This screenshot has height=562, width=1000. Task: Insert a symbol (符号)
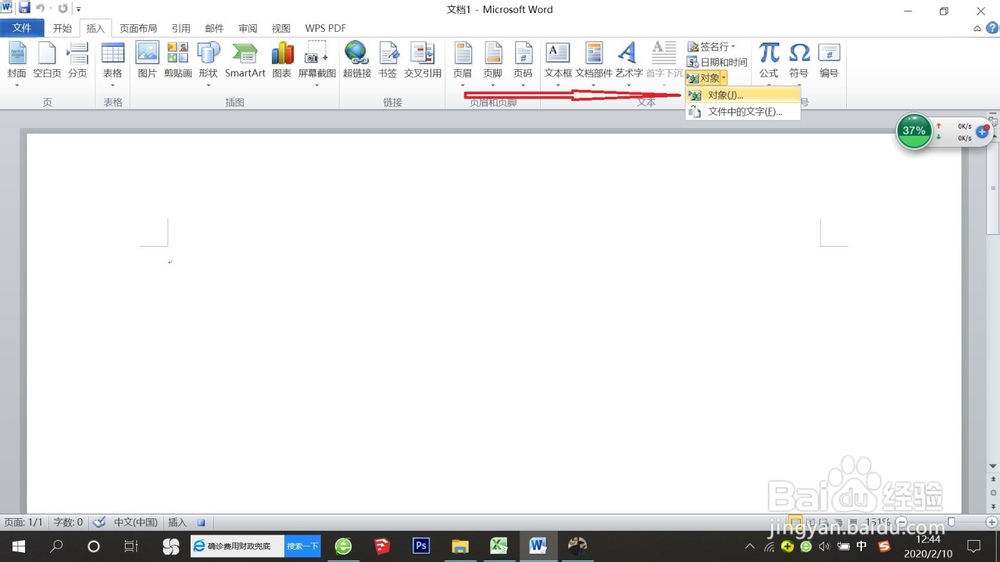coord(799,62)
